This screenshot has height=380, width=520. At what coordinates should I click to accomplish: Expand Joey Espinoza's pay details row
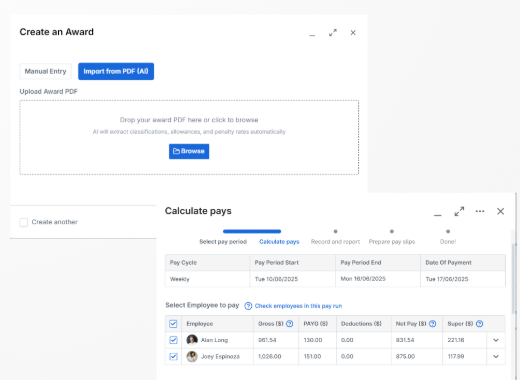(x=496, y=357)
